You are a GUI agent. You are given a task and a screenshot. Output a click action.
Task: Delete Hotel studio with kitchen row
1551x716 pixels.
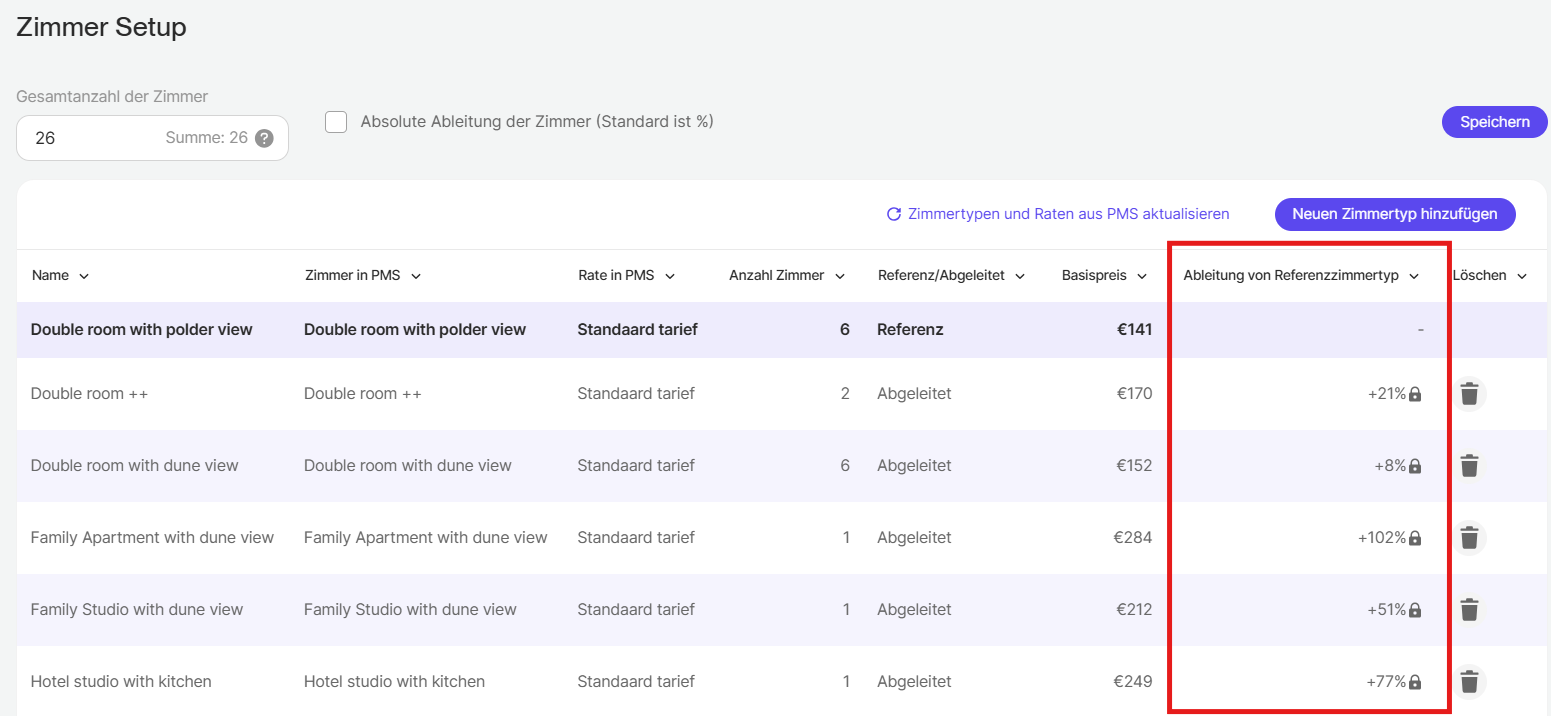tap(1468, 682)
